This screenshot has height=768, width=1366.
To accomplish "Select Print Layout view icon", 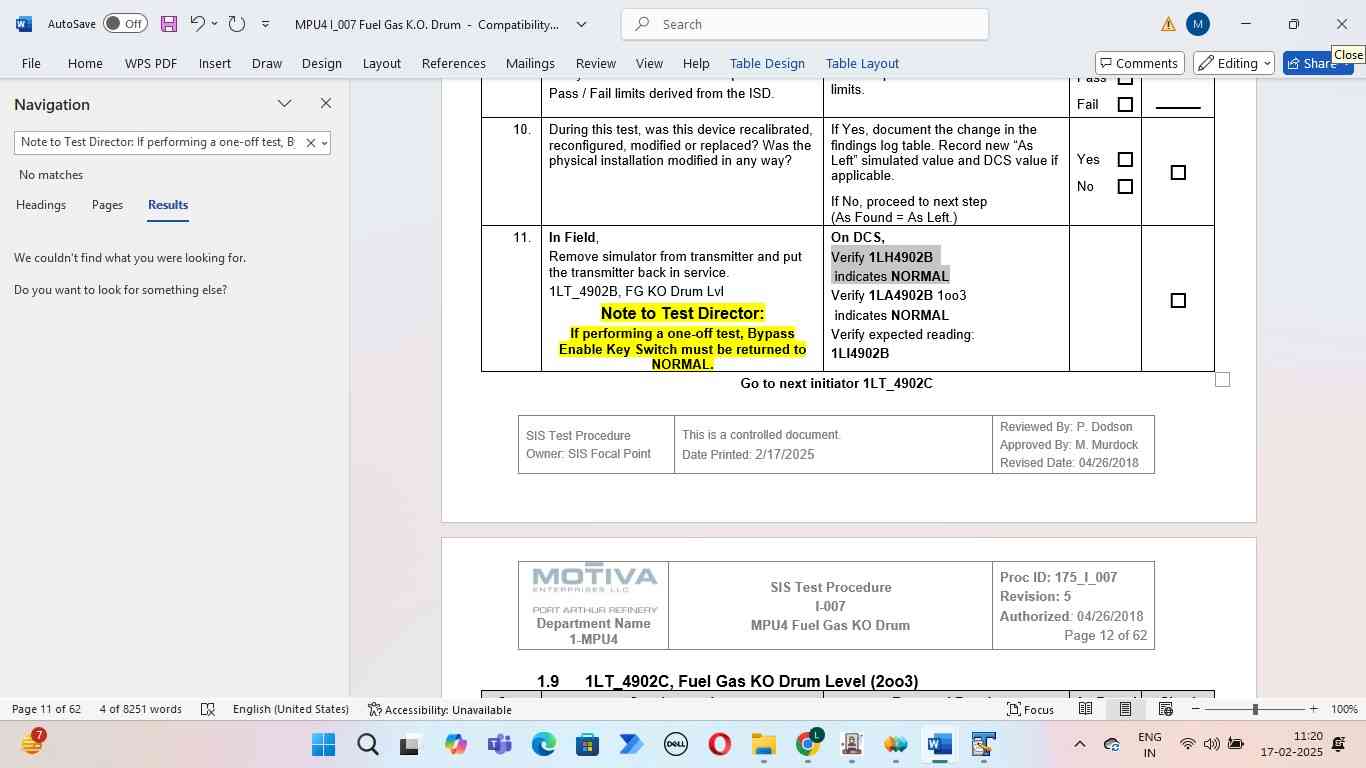I will coord(1125,709).
